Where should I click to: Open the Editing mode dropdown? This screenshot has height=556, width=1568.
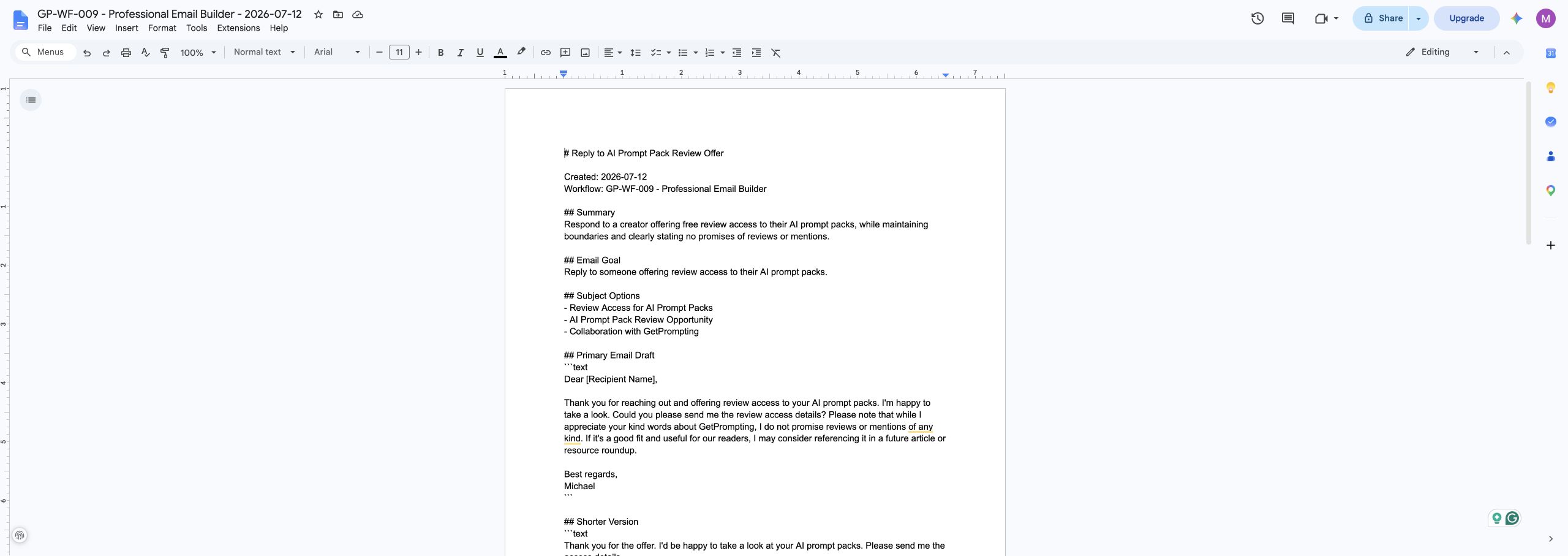coord(1443,52)
